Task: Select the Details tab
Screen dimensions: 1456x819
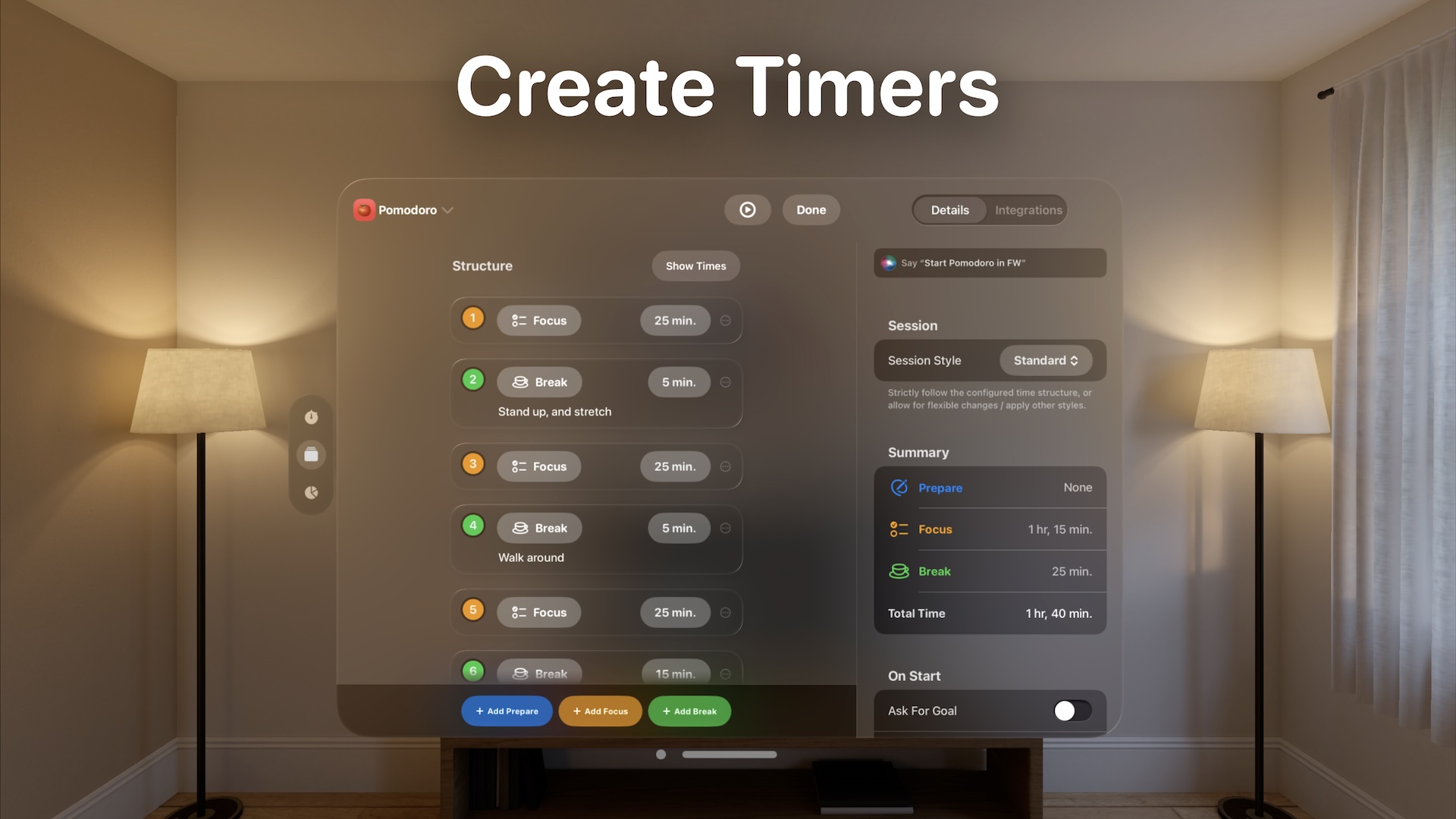Action: pos(948,210)
